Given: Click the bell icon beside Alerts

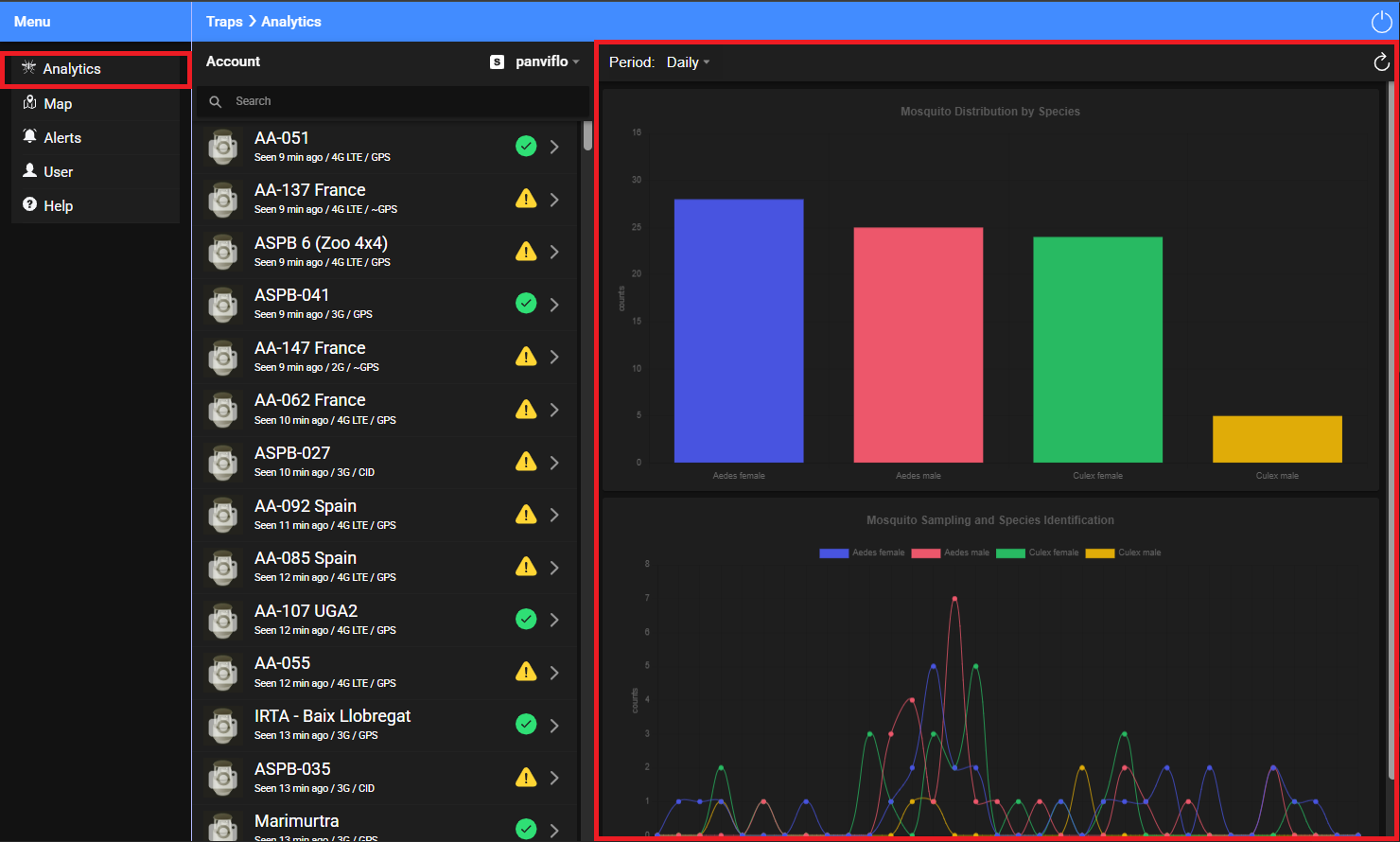Looking at the screenshot, I should pyautogui.click(x=29, y=137).
